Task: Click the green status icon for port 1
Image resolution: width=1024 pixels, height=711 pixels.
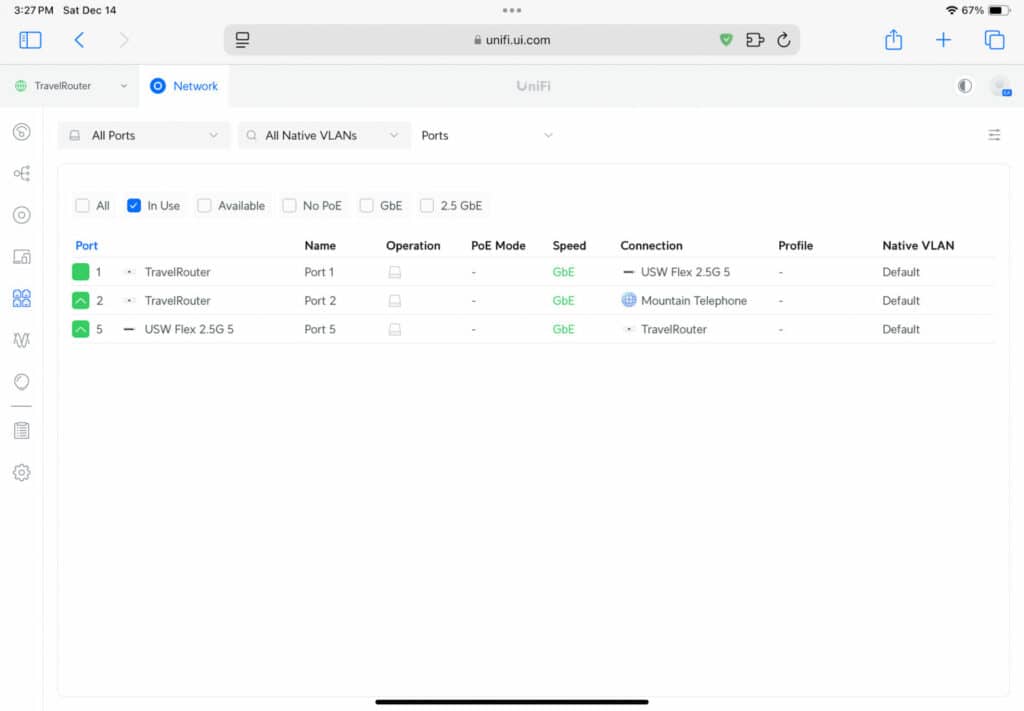Action: (x=80, y=272)
